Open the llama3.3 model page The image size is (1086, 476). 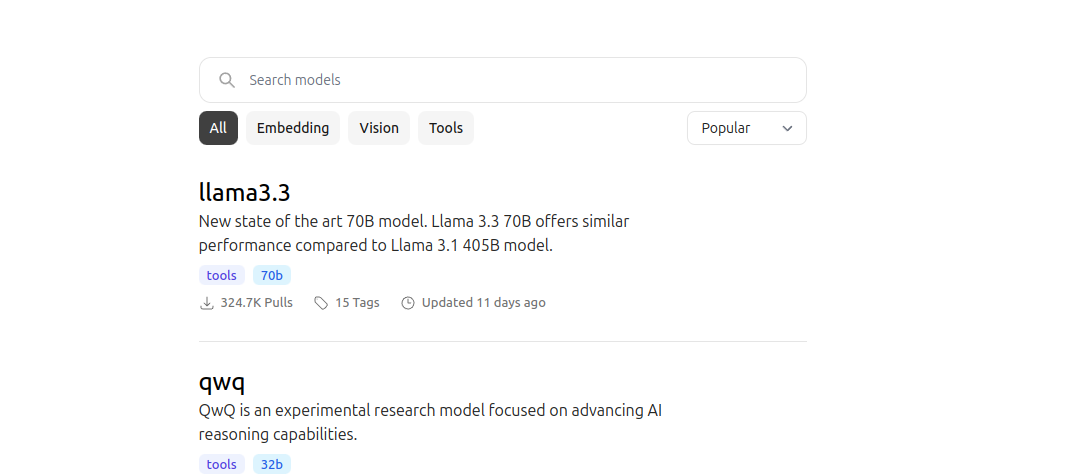(244, 192)
